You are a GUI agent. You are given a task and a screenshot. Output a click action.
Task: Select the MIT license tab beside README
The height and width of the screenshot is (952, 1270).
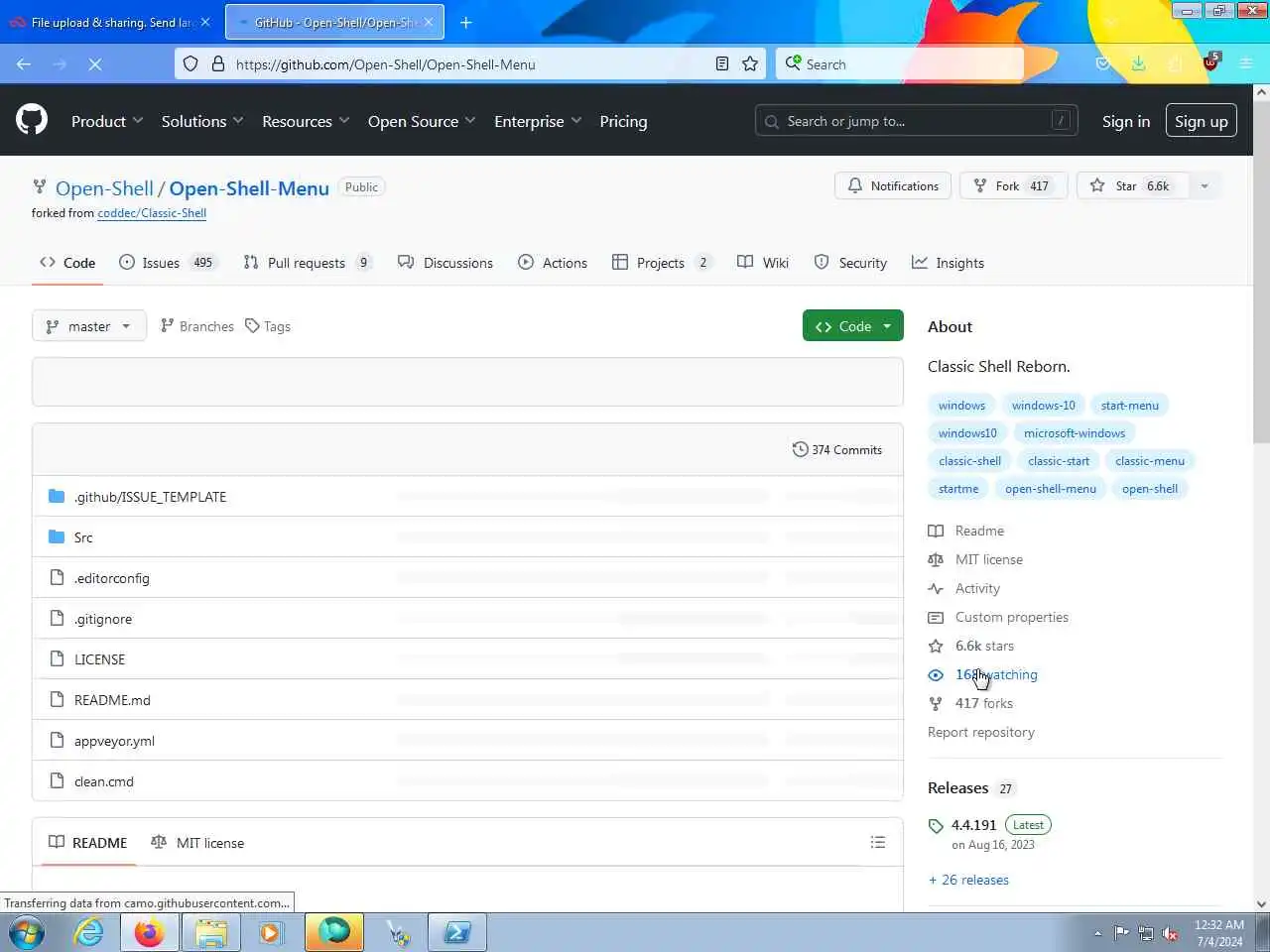pos(197,843)
